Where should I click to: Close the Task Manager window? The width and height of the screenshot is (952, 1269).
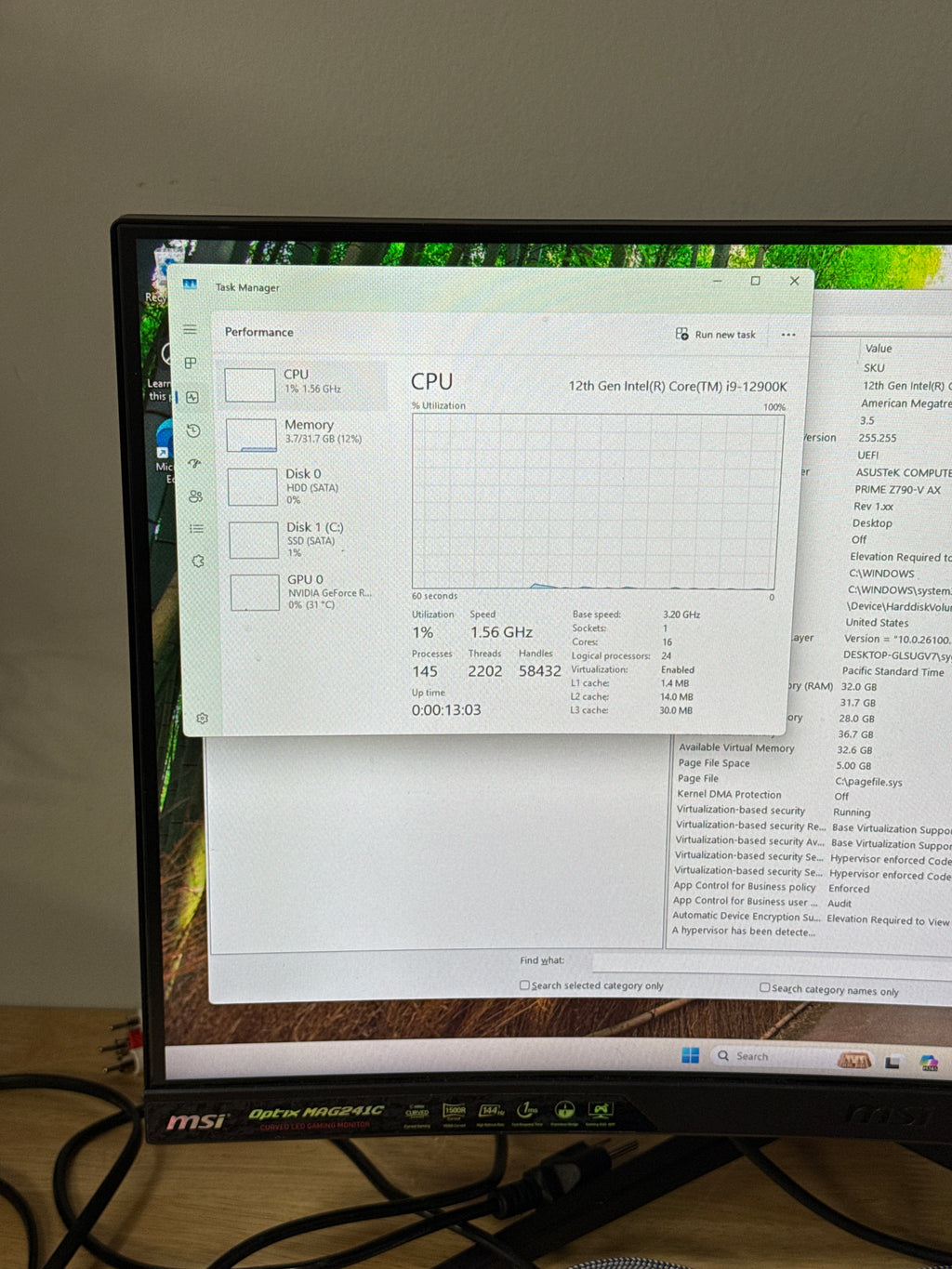click(794, 281)
